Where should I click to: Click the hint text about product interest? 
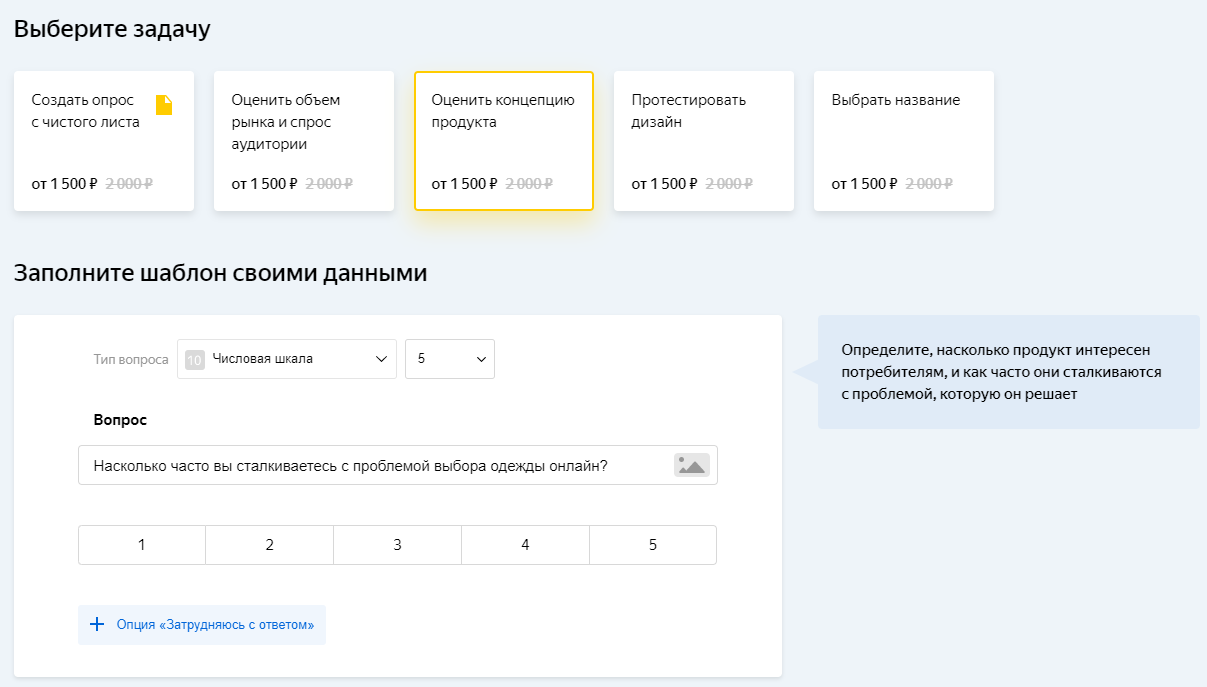click(x=1001, y=372)
